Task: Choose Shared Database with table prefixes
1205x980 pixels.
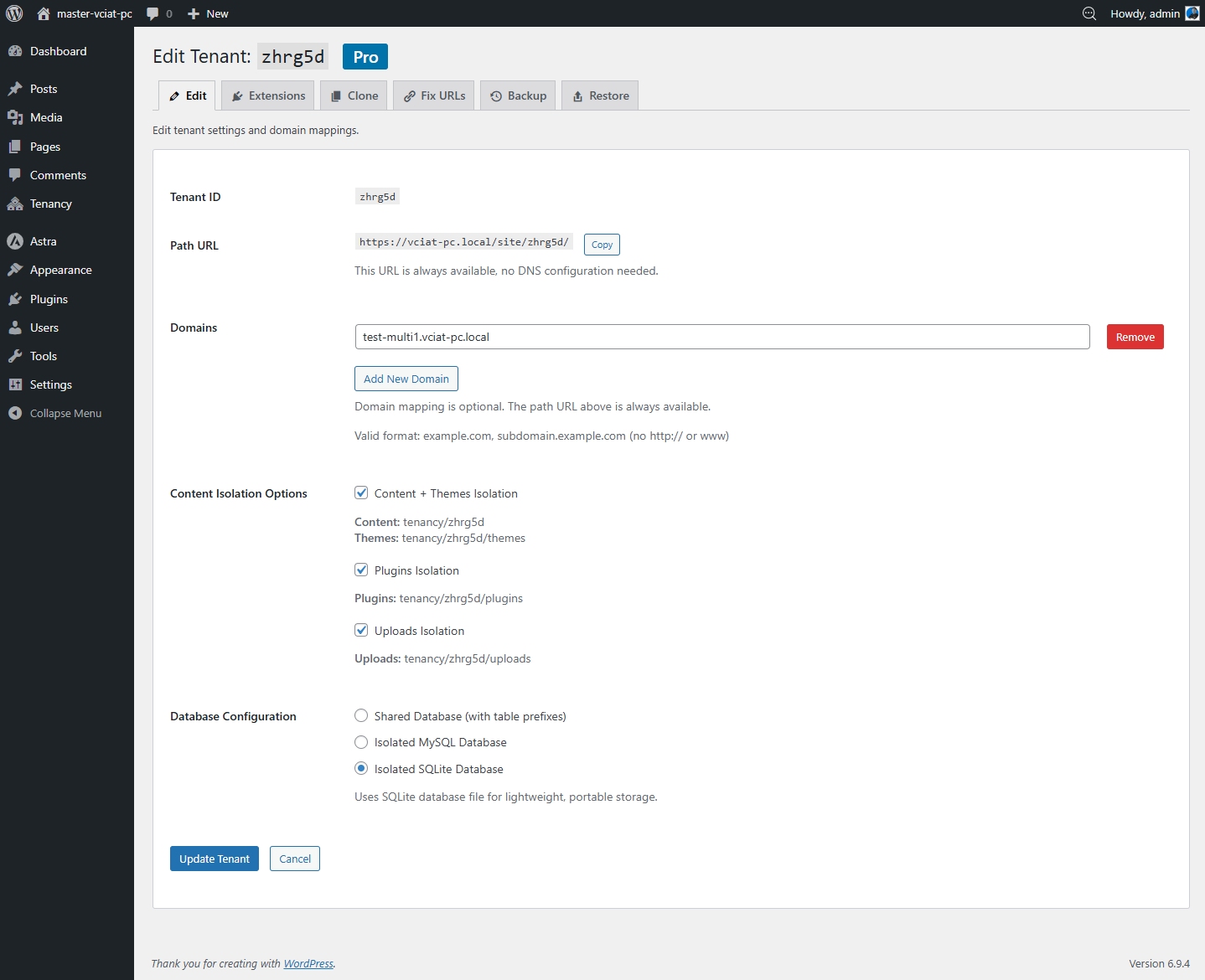Action: [x=361, y=716]
